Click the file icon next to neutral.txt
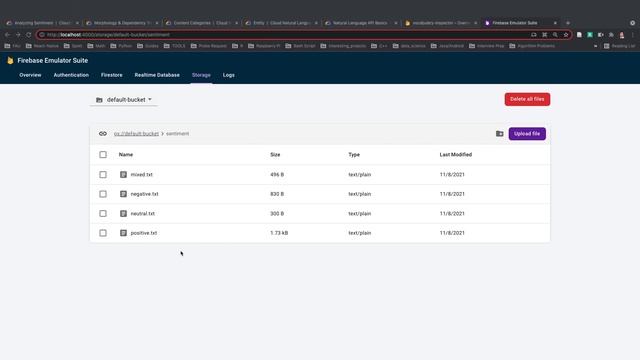 click(123, 213)
